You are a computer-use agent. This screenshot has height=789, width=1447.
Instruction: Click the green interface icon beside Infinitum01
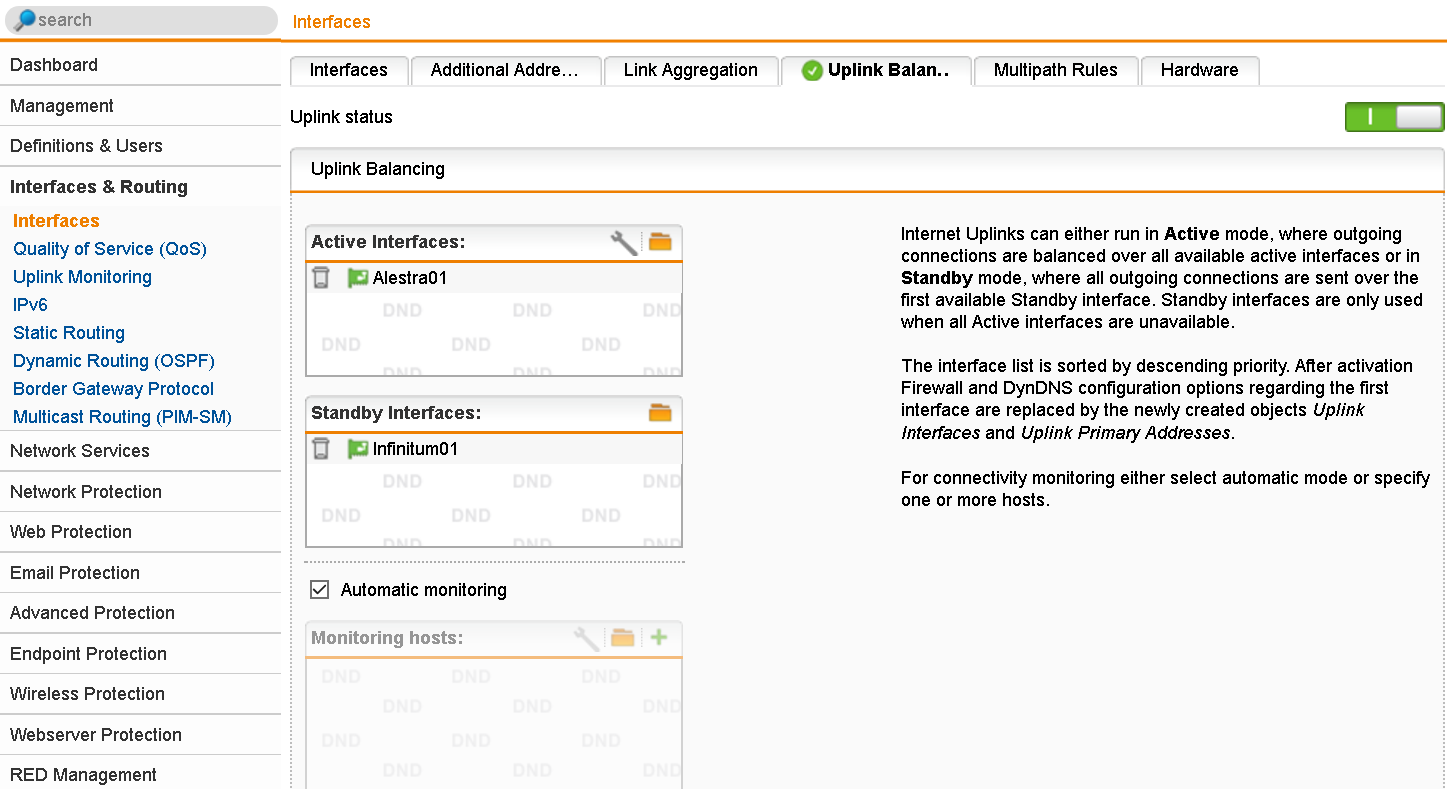358,449
